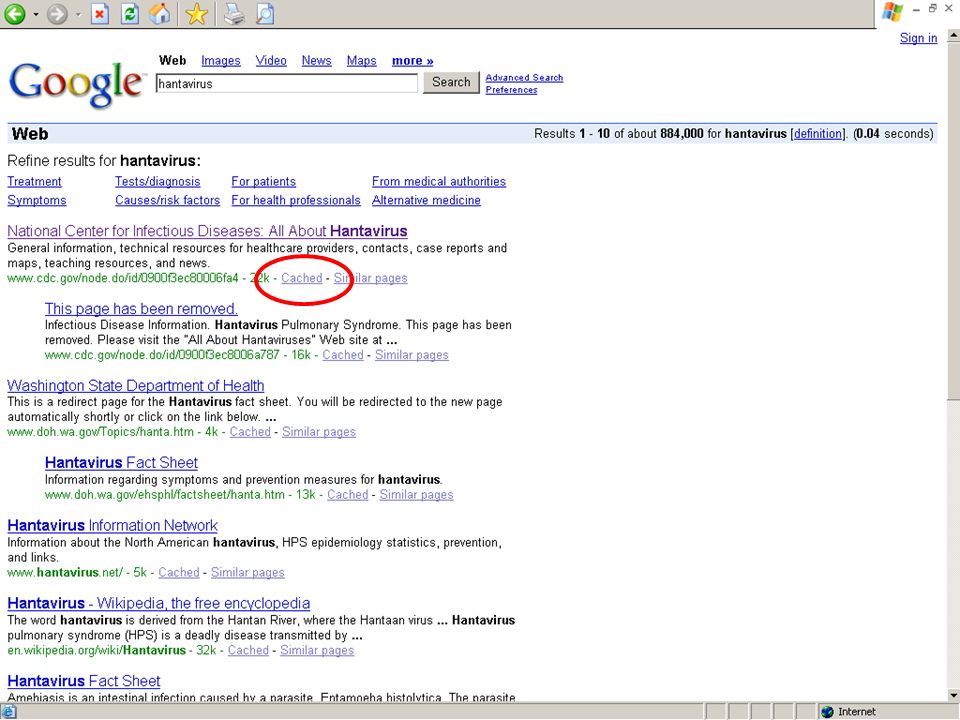Click the page icon at status bar left
This screenshot has height=720, width=960.
pyautogui.click(x=7, y=712)
